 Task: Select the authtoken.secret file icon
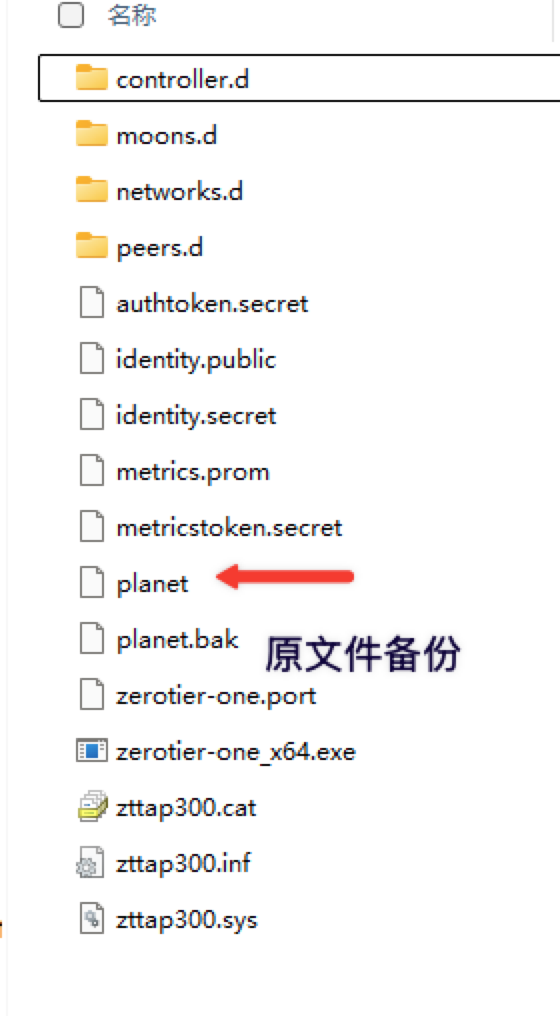pyautogui.click(x=91, y=303)
